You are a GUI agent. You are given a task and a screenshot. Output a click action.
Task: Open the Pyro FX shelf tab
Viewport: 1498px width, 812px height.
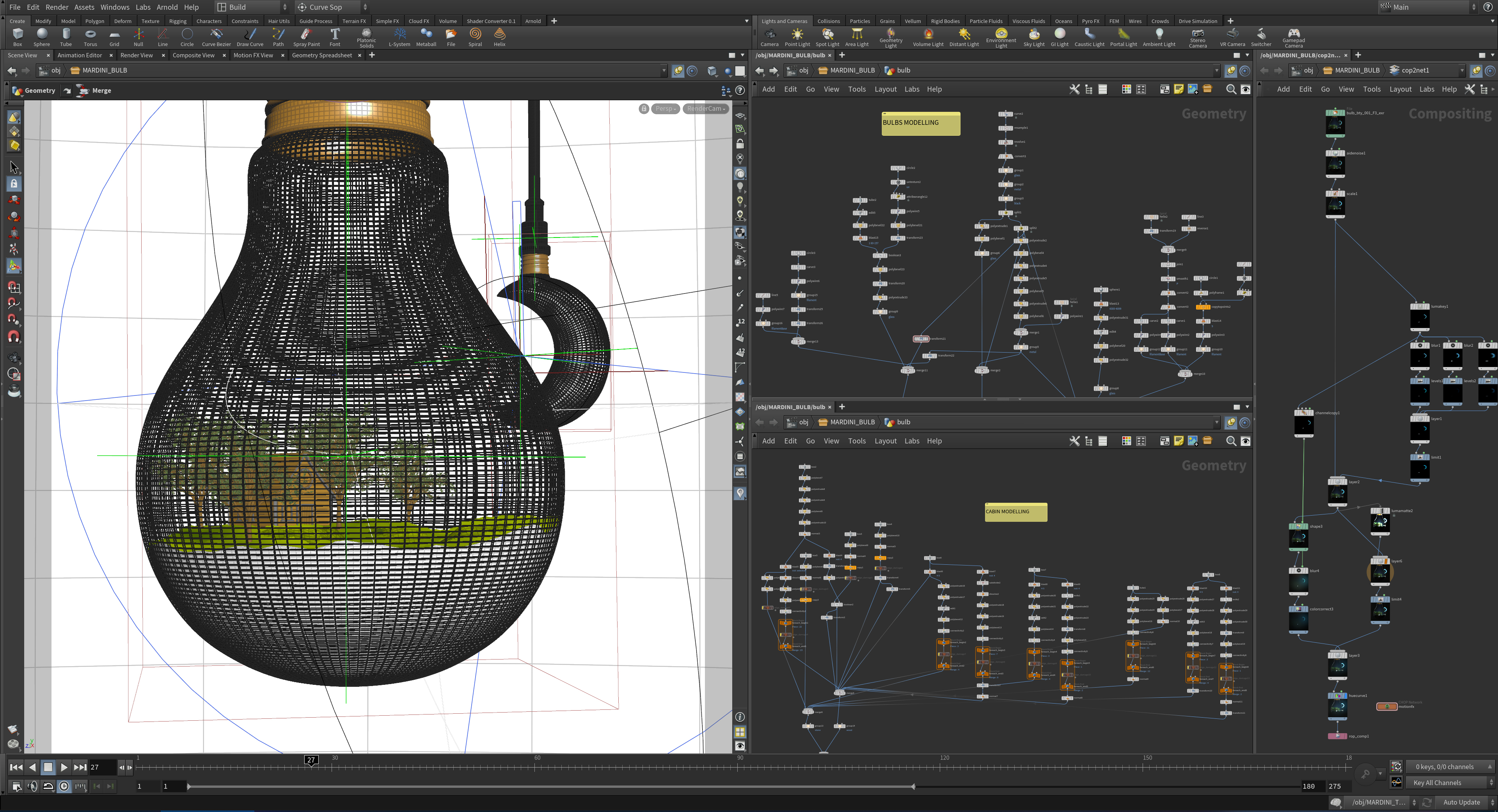(1090, 21)
